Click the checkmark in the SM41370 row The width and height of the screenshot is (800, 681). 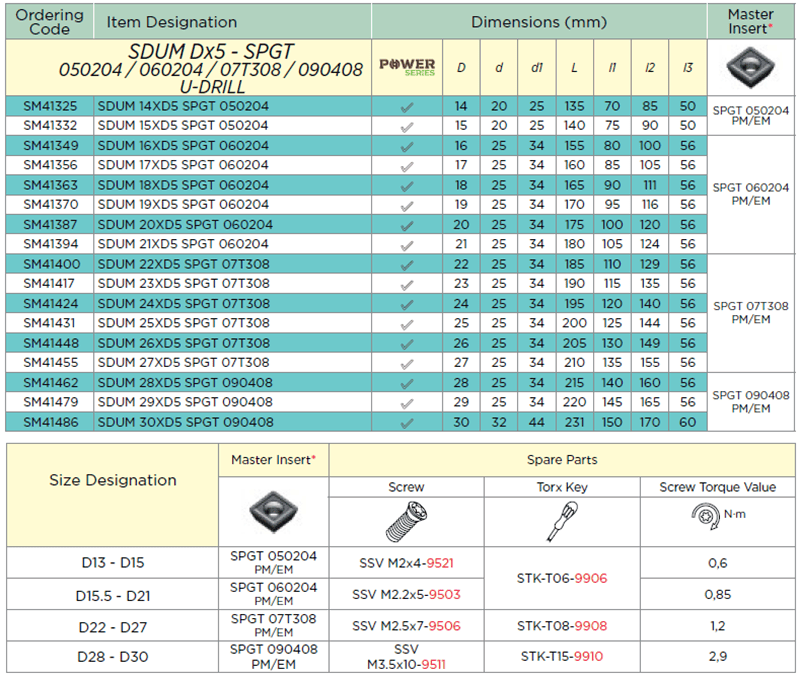(407, 206)
